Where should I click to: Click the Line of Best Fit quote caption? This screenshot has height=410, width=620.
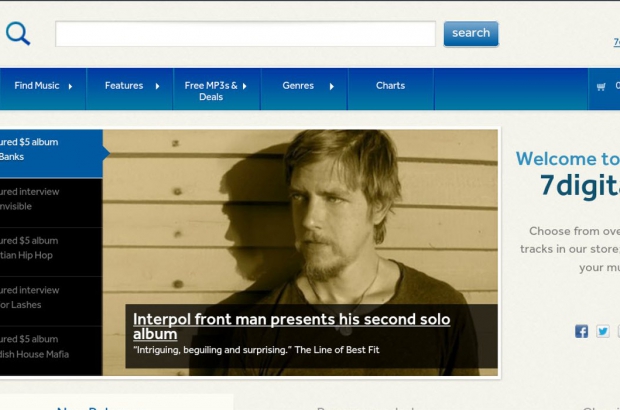click(256, 350)
